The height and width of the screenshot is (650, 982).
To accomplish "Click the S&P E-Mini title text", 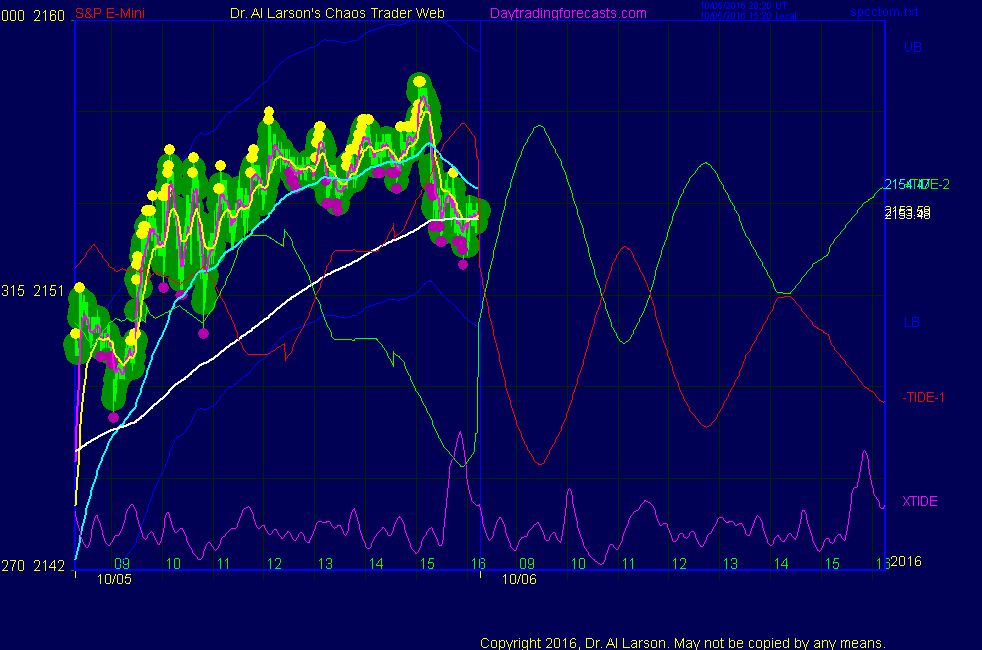I will 110,13.
